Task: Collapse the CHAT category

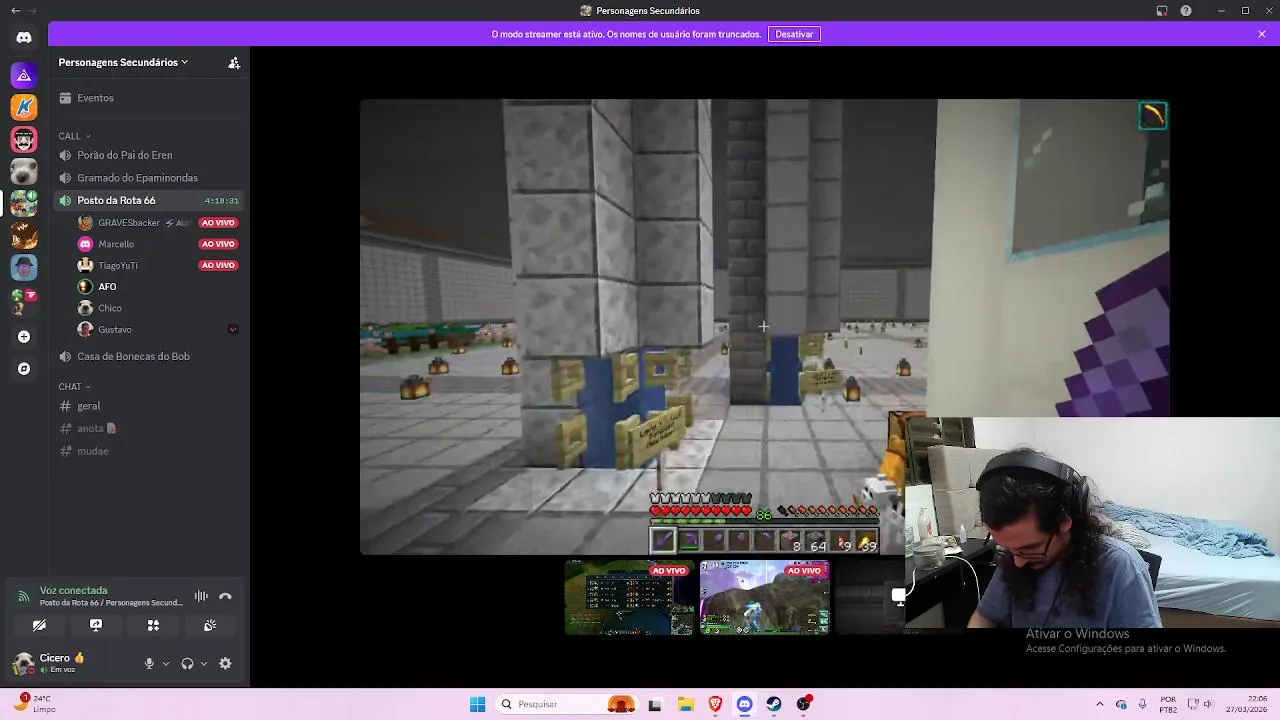Action: coord(74,386)
